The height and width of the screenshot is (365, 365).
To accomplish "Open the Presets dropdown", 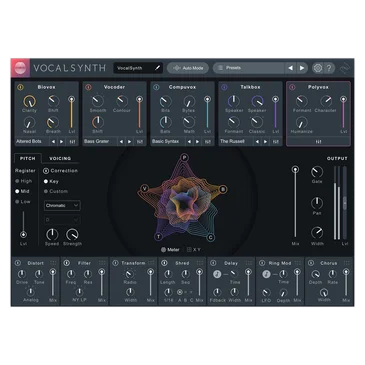I will [x=249, y=68].
